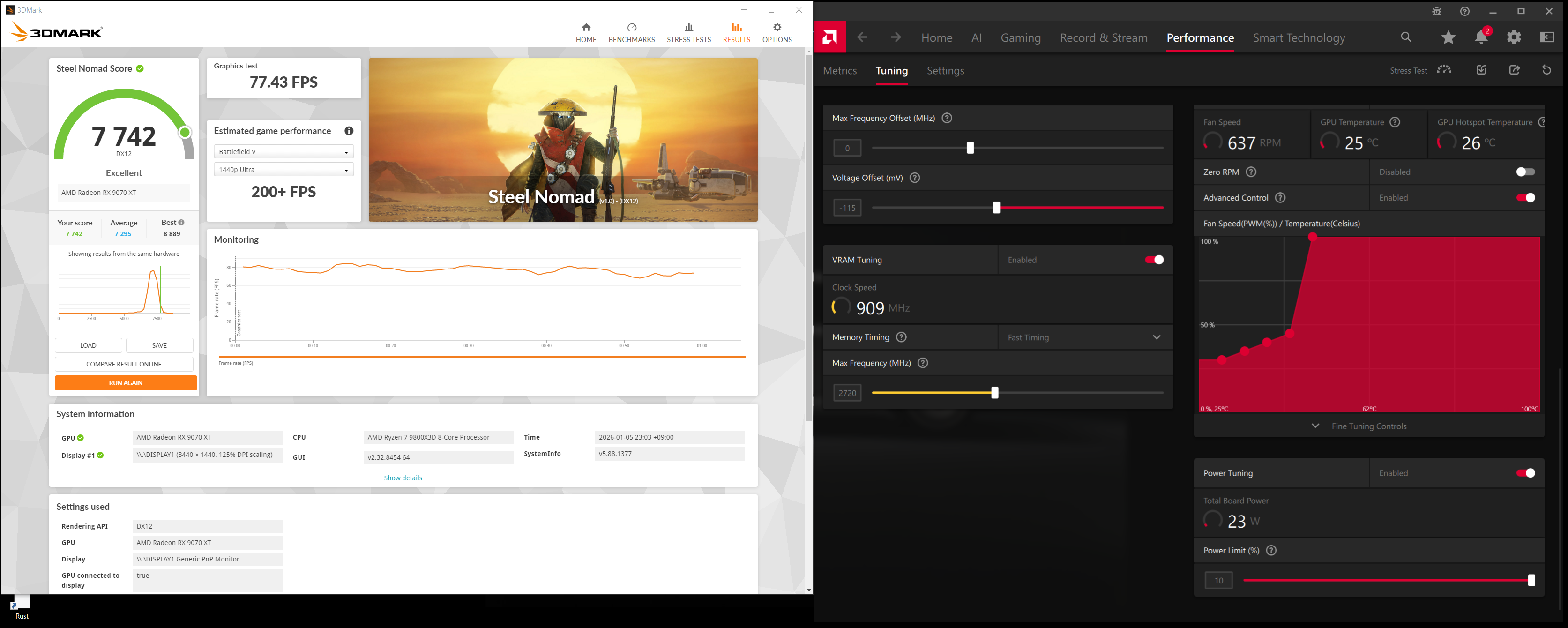Viewport: 1568px width, 628px height.
Task: Open AMD notifications bell icon
Action: pos(1481,38)
